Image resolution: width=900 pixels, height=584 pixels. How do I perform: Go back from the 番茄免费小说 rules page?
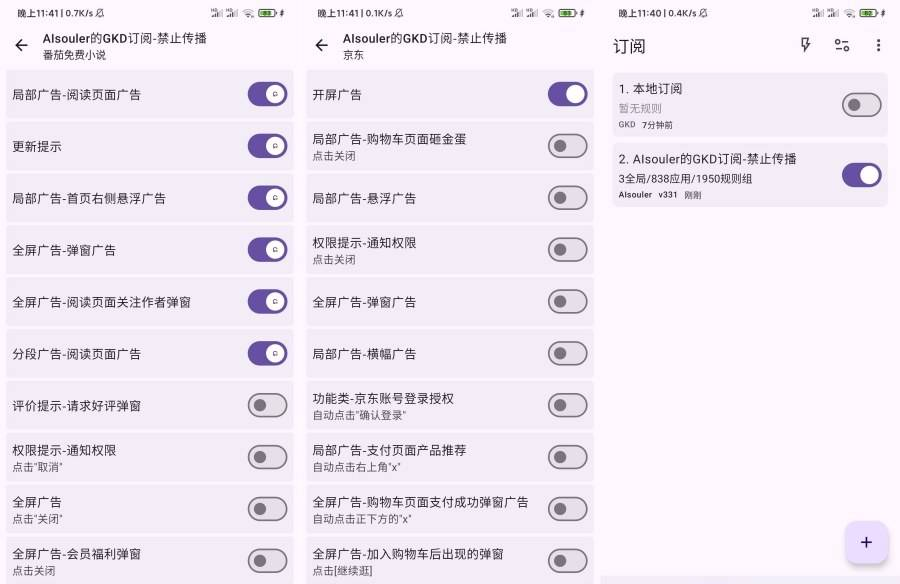click(21, 46)
